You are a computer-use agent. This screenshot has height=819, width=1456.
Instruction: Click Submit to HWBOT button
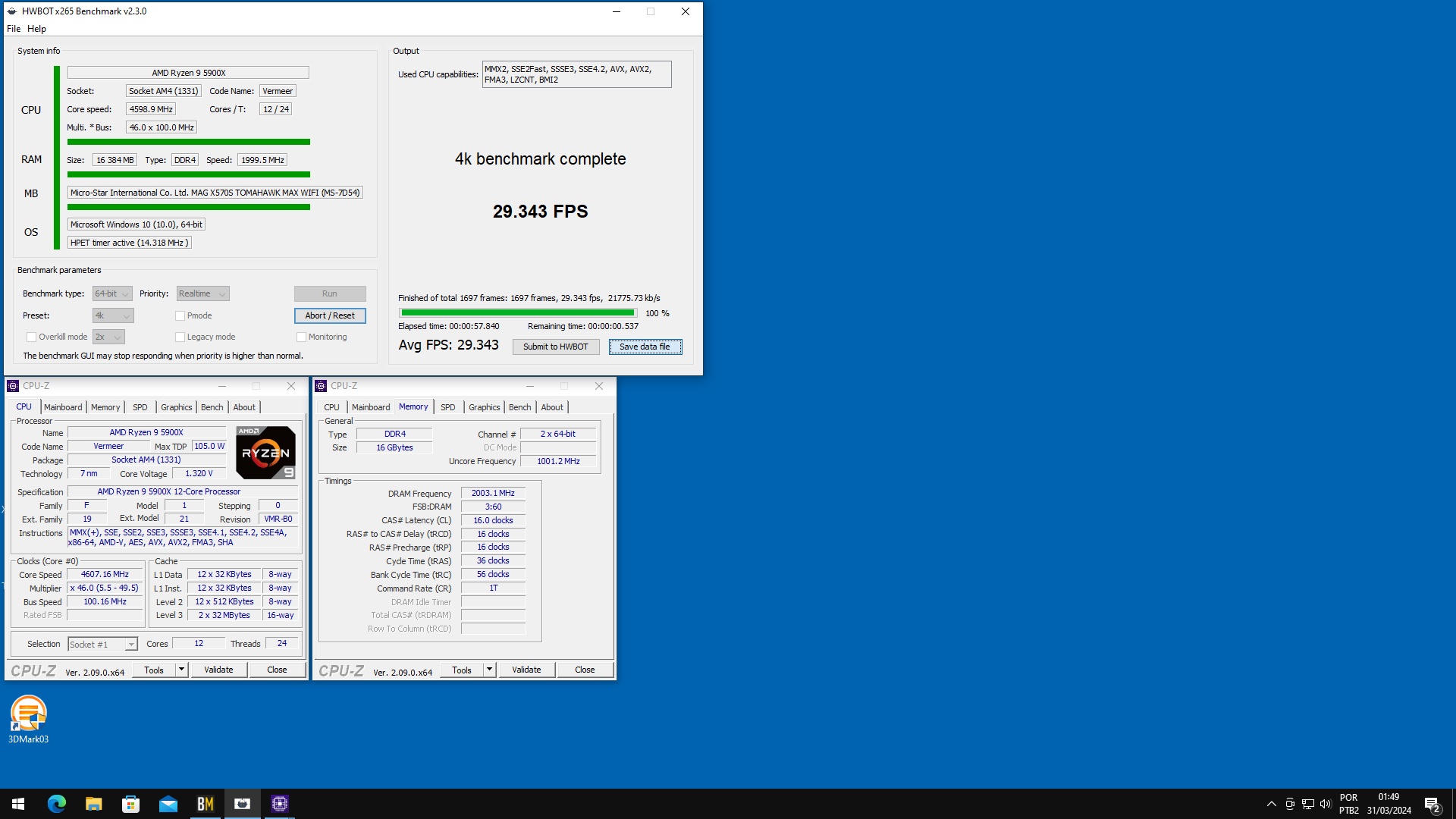point(556,347)
